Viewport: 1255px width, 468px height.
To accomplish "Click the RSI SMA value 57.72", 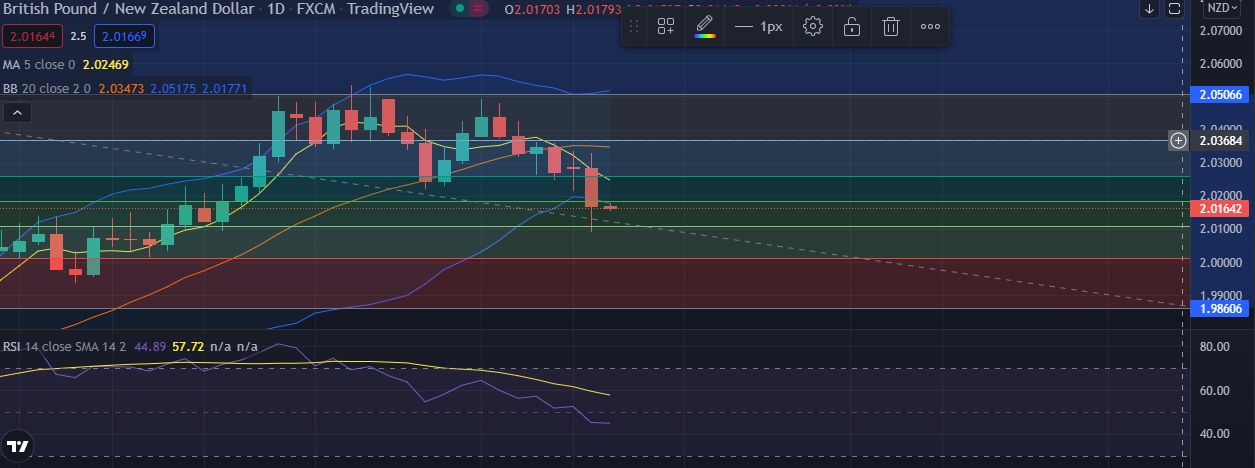I will [x=188, y=347].
